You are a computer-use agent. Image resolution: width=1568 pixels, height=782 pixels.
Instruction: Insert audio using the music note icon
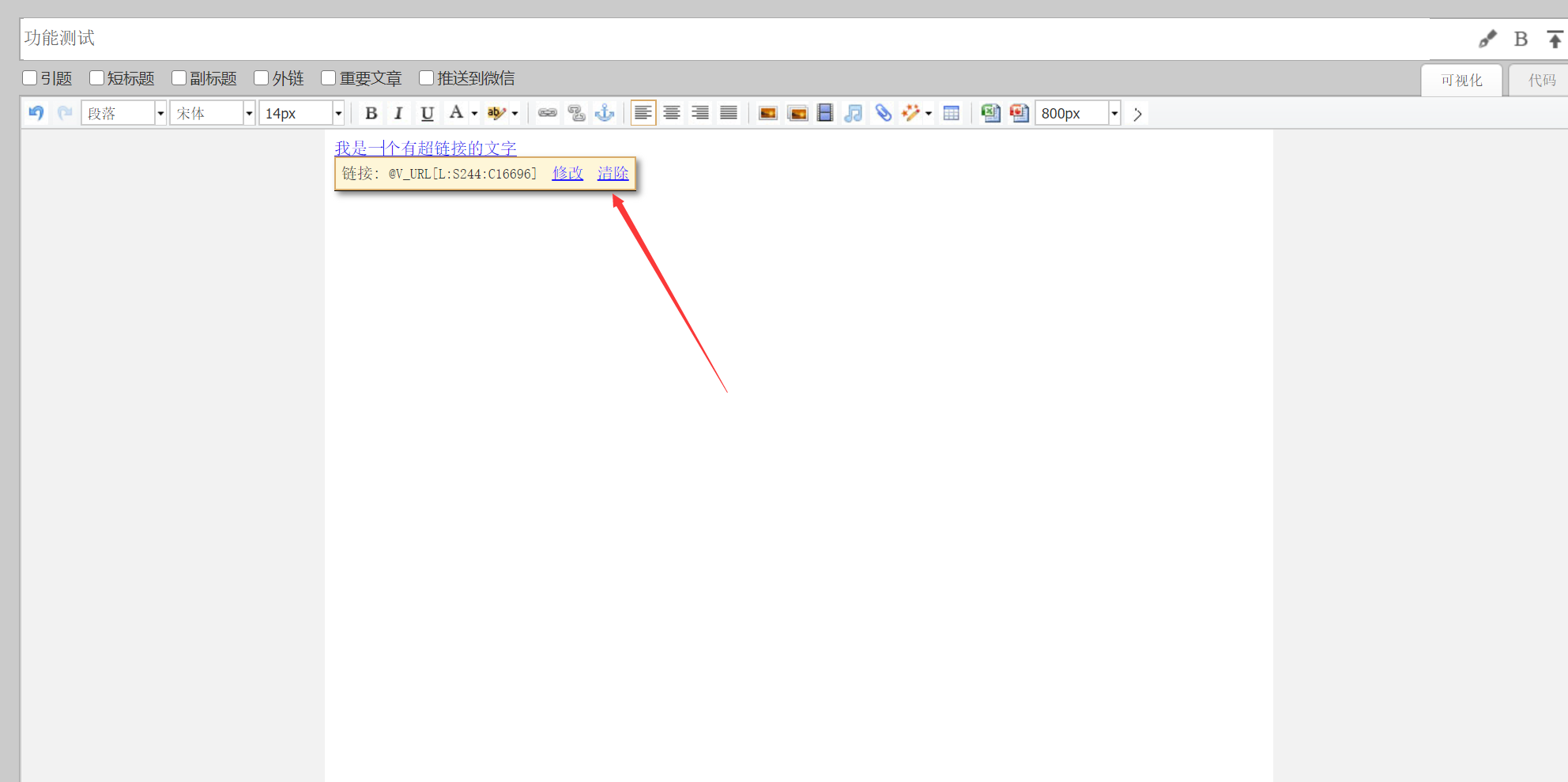pyautogui.click(x=854, y=113)
